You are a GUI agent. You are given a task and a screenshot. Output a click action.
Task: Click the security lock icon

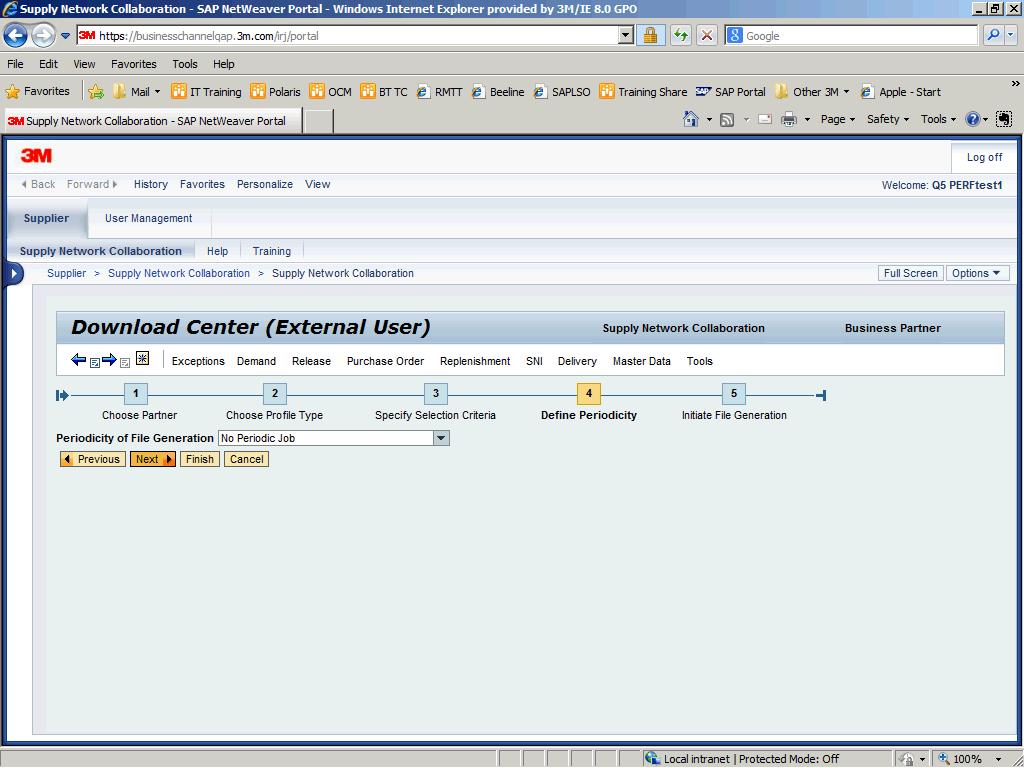point(650,36)
